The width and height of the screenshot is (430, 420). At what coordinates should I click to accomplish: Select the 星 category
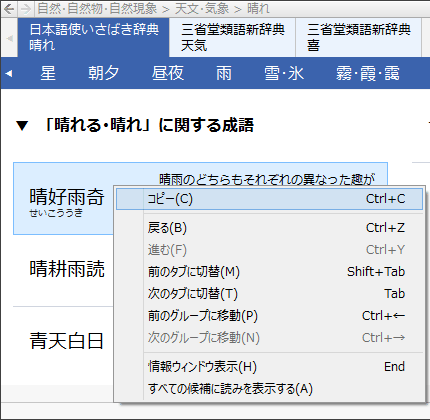point(48,73)
